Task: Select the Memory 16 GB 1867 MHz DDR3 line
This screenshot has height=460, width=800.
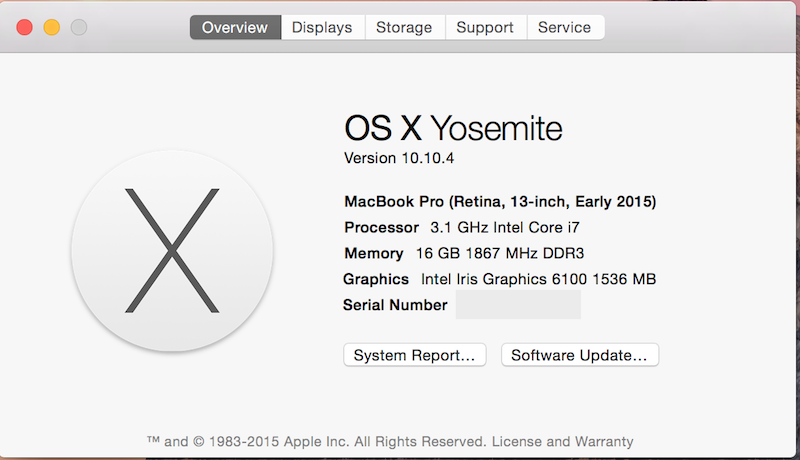Action: 464,253
